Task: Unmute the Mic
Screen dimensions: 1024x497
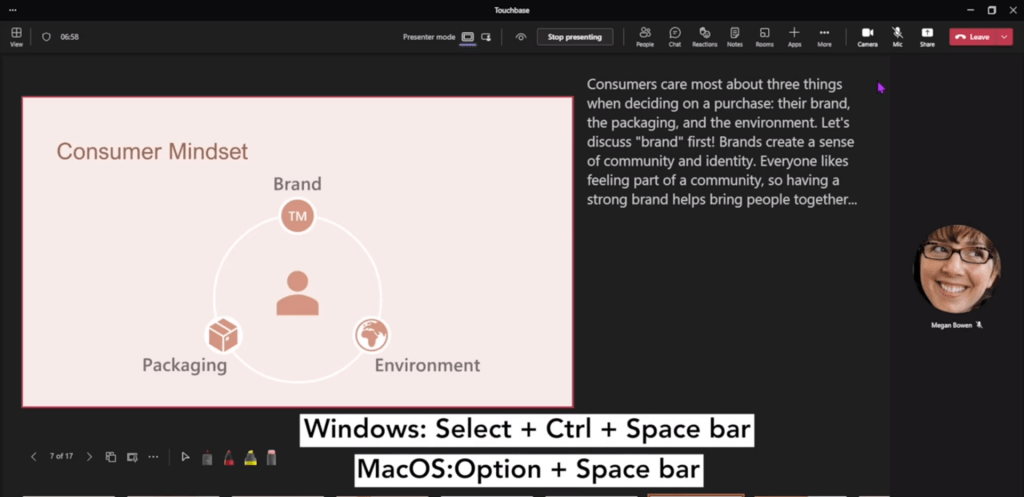Action: point(897,36)
